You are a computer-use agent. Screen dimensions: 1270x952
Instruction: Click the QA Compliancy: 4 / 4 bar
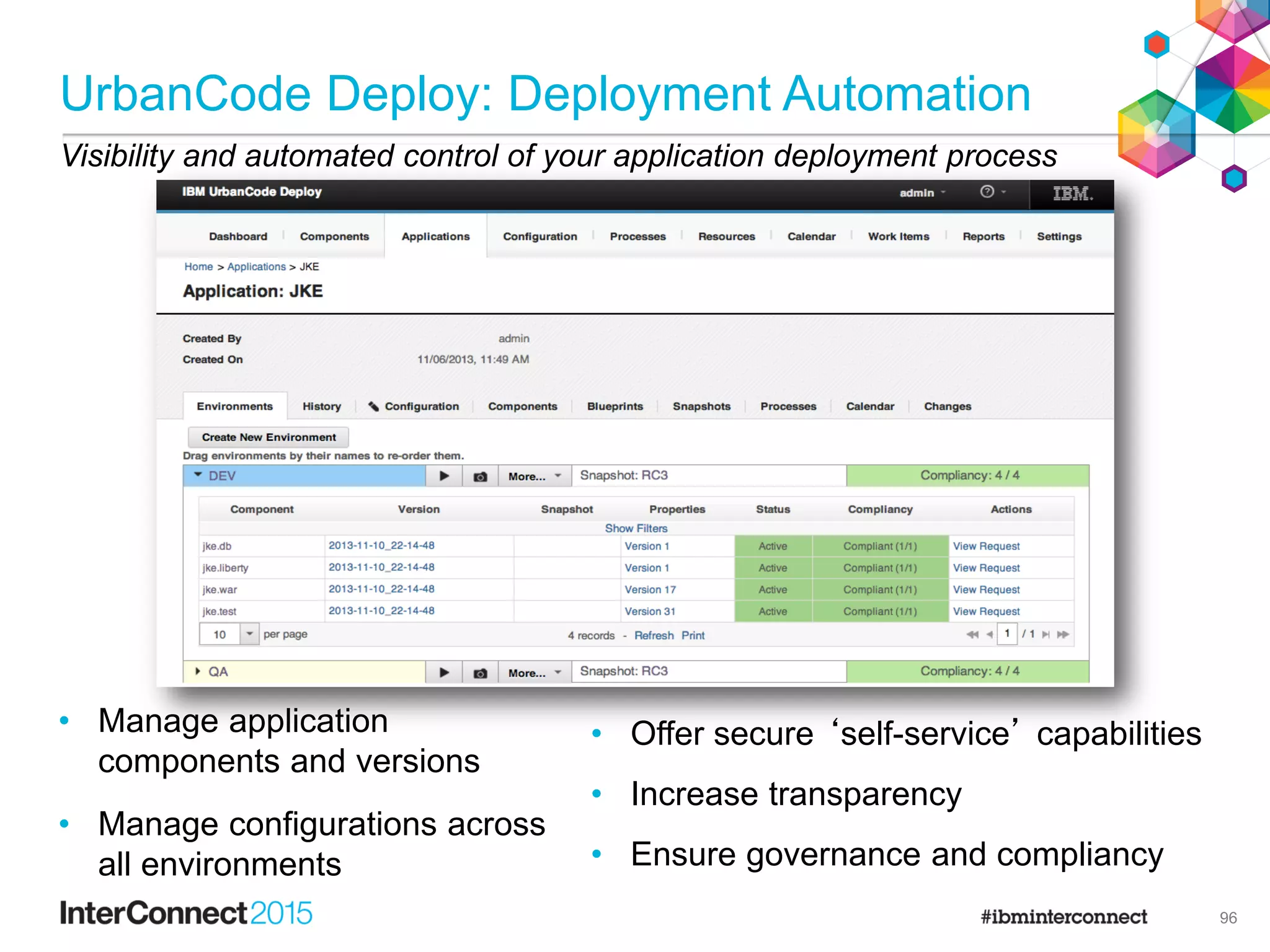(x=968, y=671)
